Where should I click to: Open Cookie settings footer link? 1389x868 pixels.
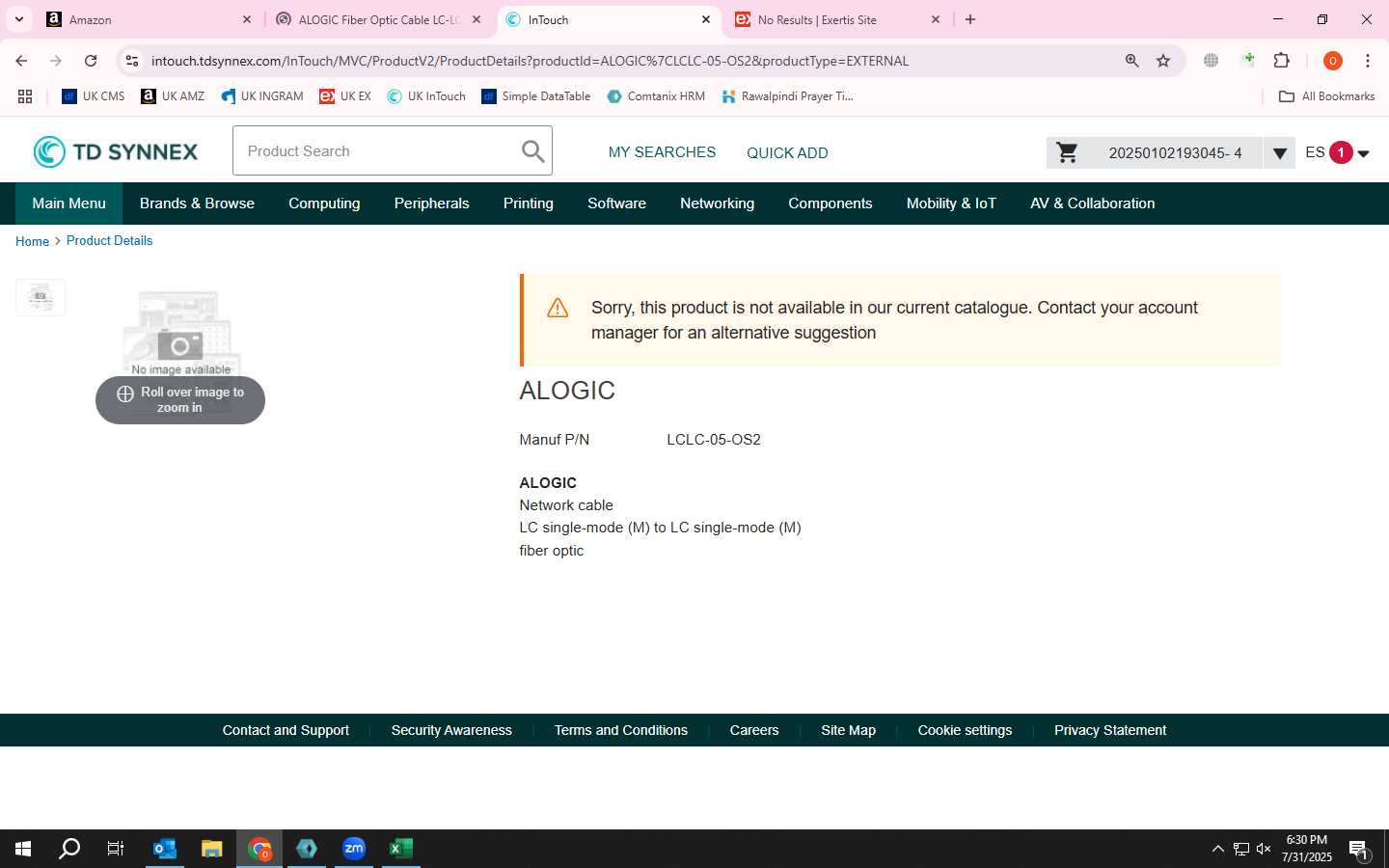965,730
